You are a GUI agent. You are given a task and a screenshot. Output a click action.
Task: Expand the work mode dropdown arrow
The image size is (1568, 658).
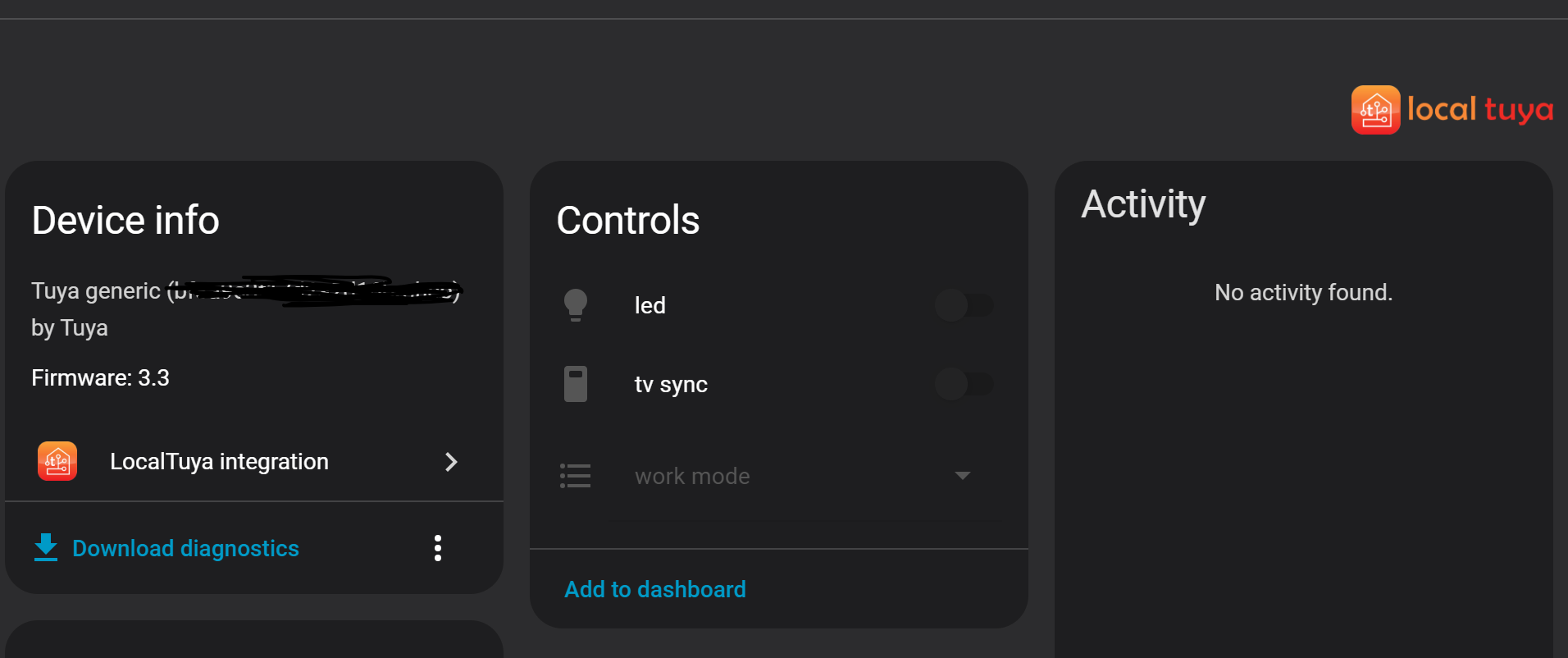point(963,476)
